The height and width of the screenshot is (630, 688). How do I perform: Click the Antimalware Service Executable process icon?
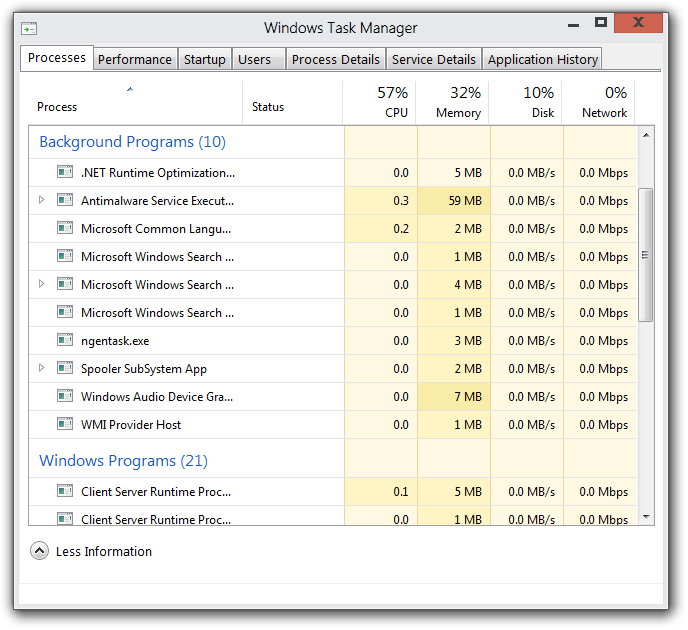coord(65,200)
